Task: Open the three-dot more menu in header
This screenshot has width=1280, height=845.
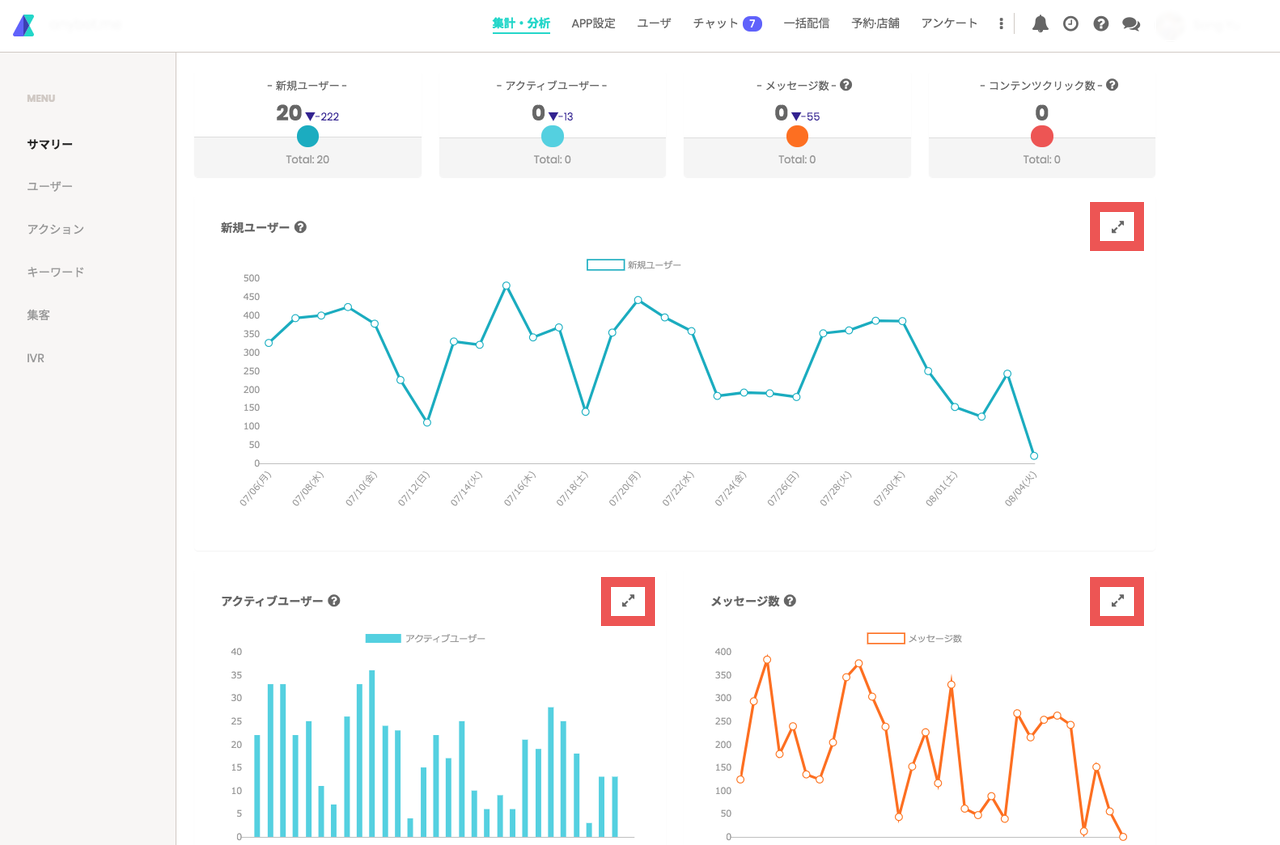Action: [x=1001, y=24]
